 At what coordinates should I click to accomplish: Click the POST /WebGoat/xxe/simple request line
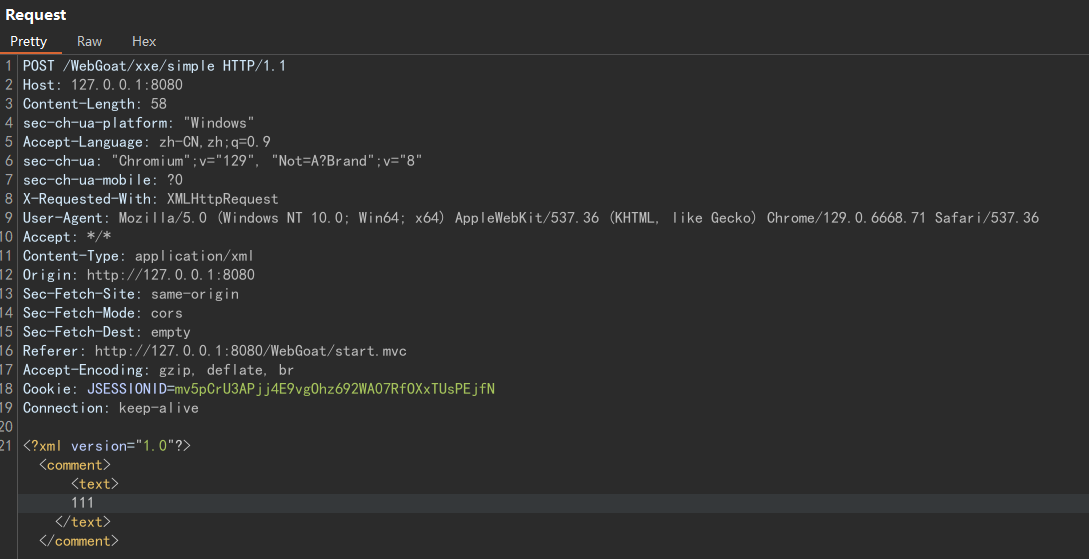[x=154, y=66]
